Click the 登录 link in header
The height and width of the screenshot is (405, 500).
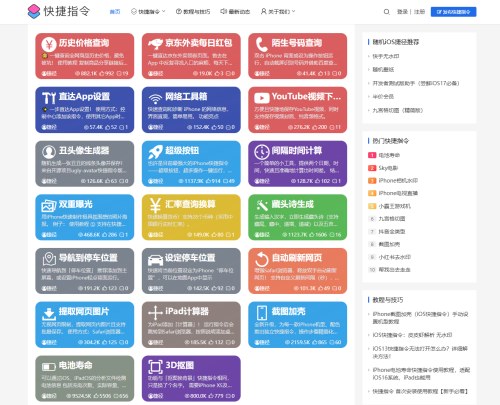click(x=402, y=12)
